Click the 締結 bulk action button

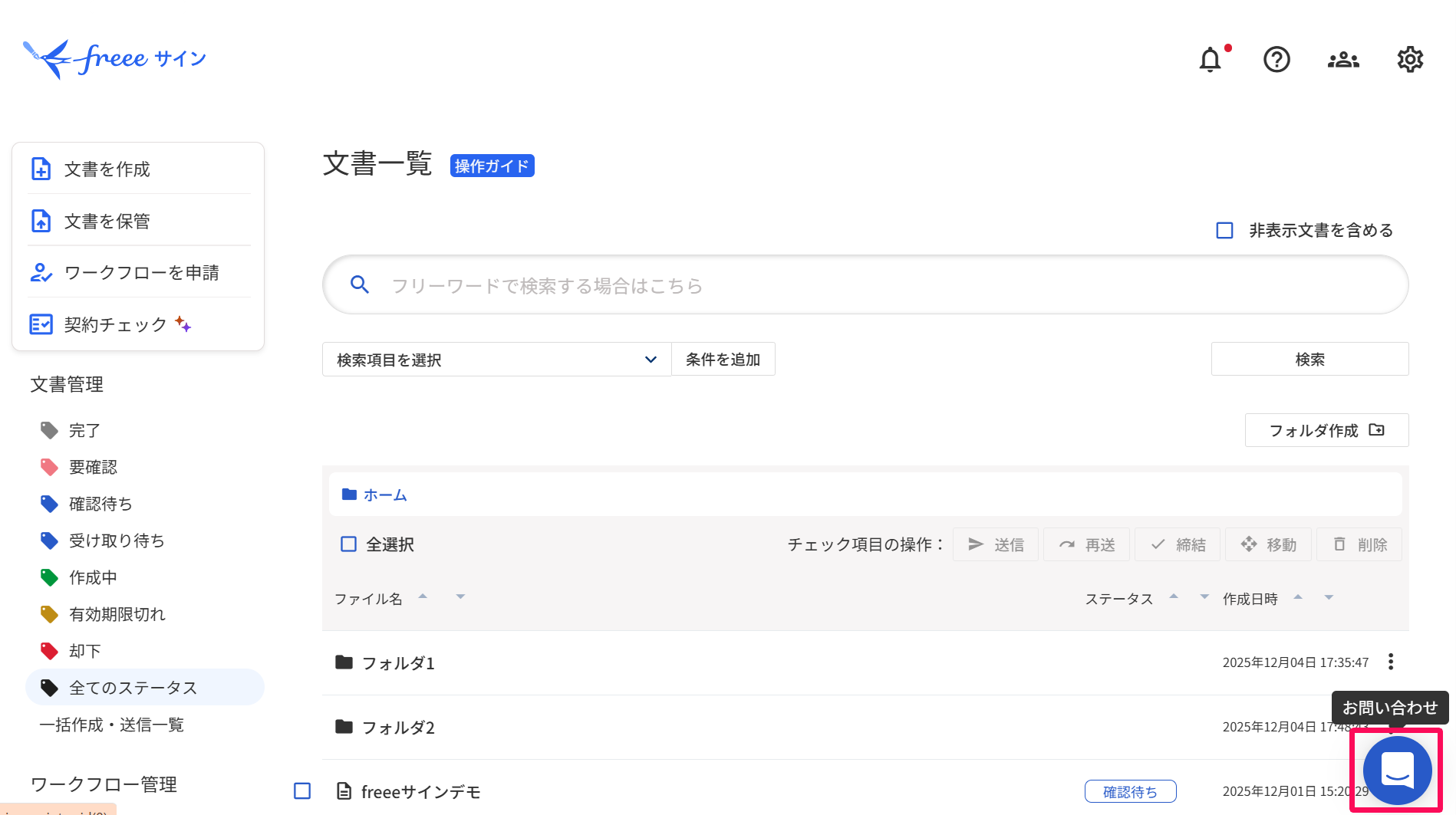point(1178,544)
